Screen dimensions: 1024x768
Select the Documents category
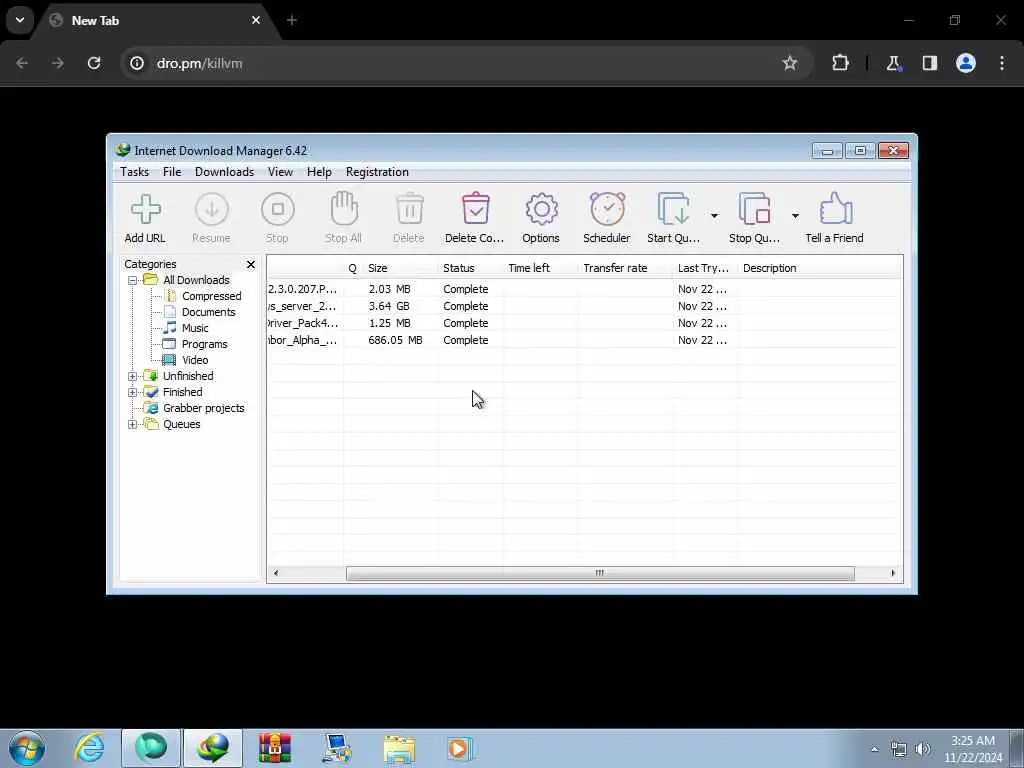click(x=208, y=312)
